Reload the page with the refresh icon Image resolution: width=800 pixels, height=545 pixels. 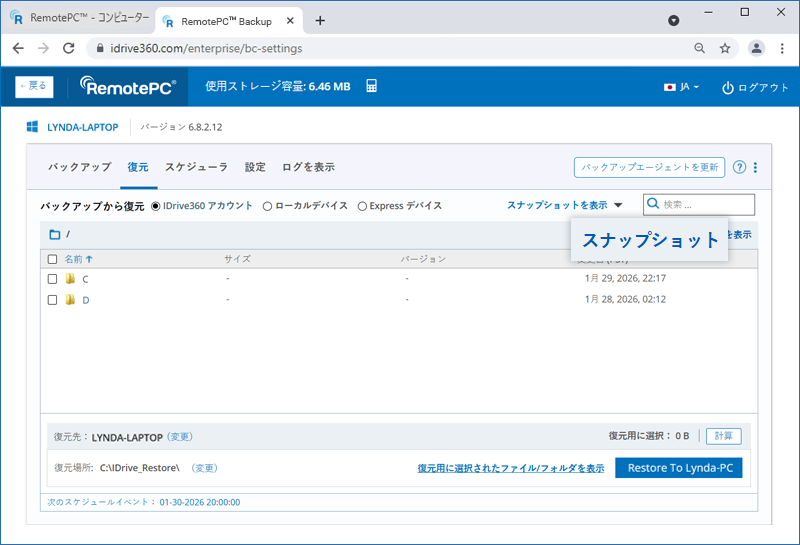pyautogui.click(x=68, y=48)
